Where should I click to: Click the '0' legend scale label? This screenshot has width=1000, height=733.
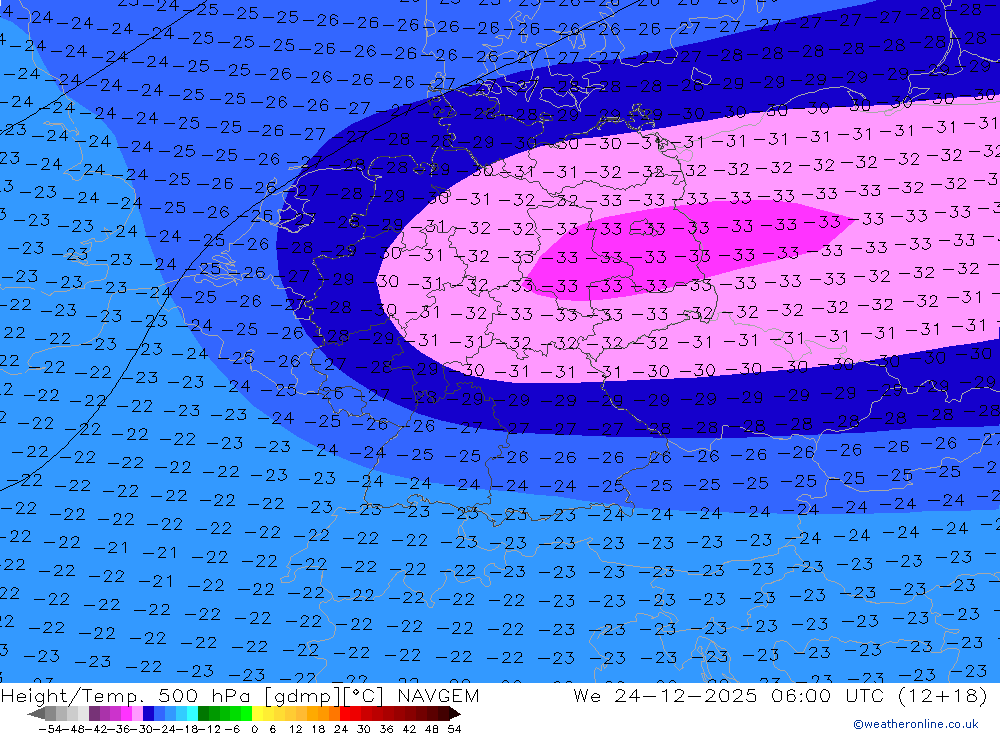point(254,729)
